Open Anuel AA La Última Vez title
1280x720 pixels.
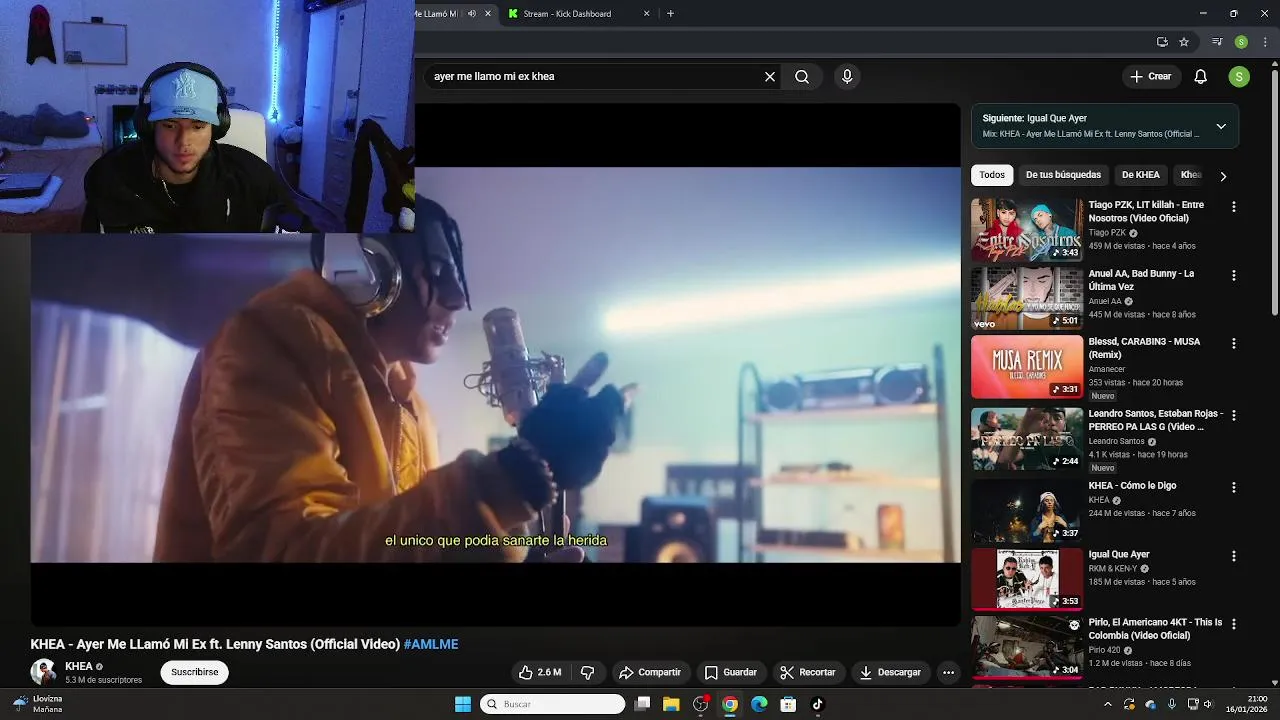click(1141, 280)
